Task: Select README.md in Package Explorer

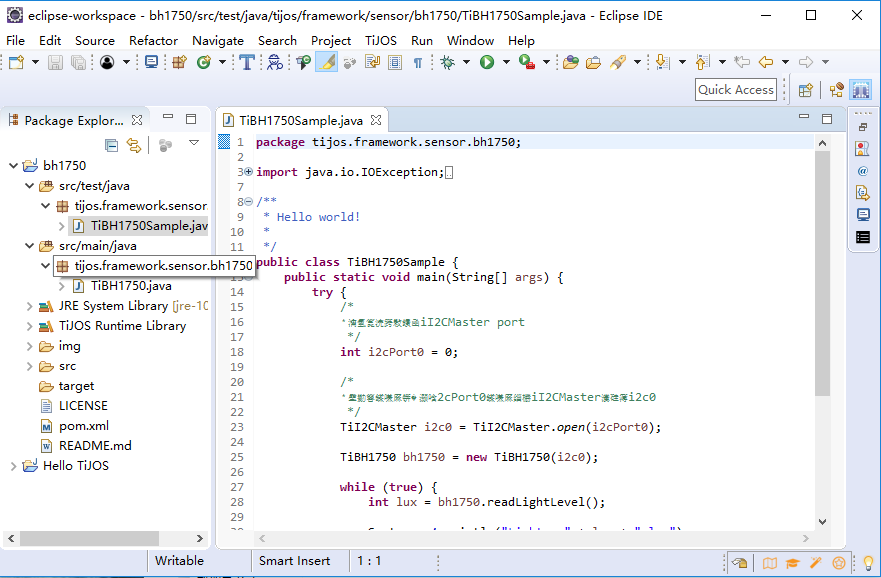Action: coord(95,445)
